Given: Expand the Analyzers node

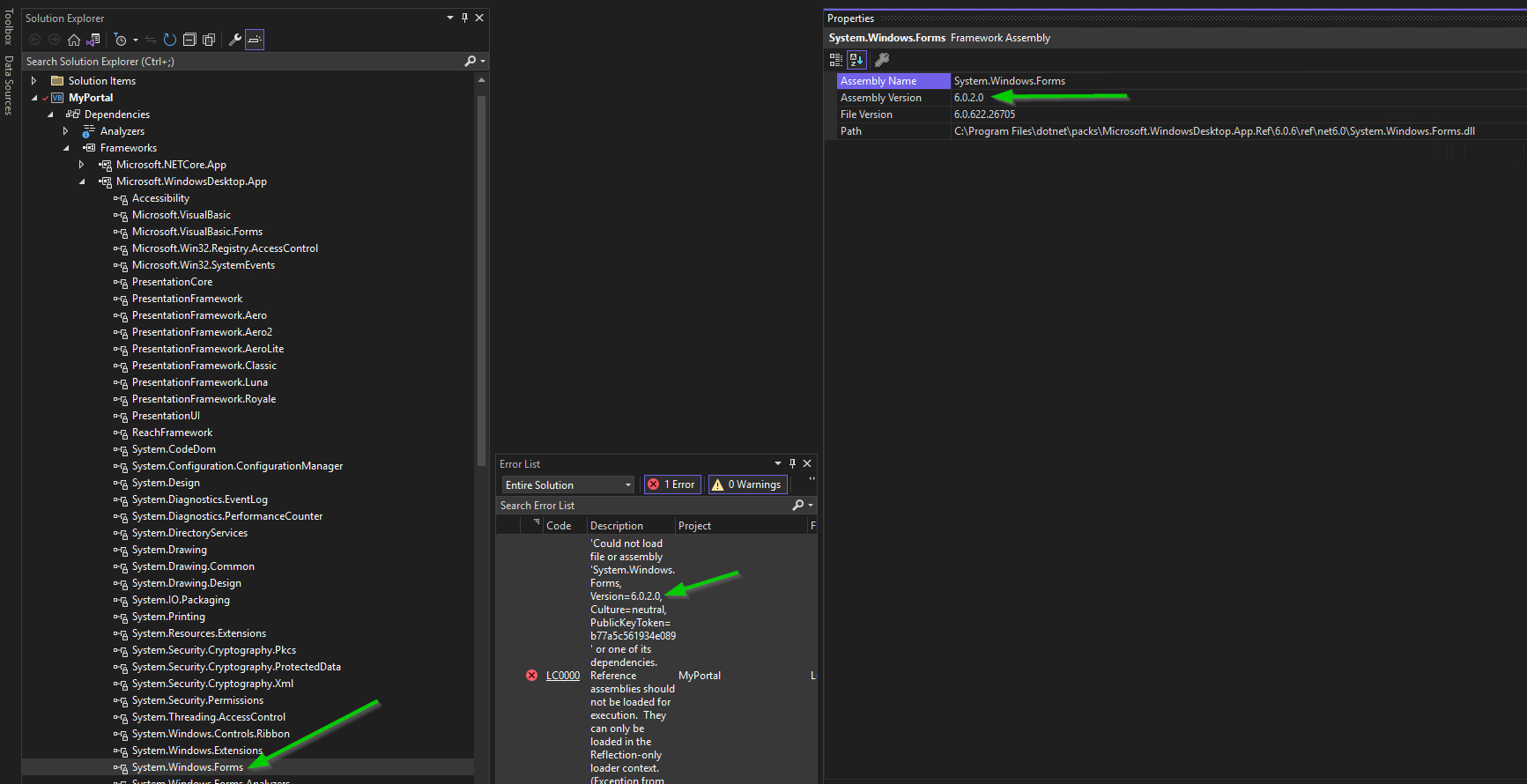Looking at the screenshot, I should [66, 131].
